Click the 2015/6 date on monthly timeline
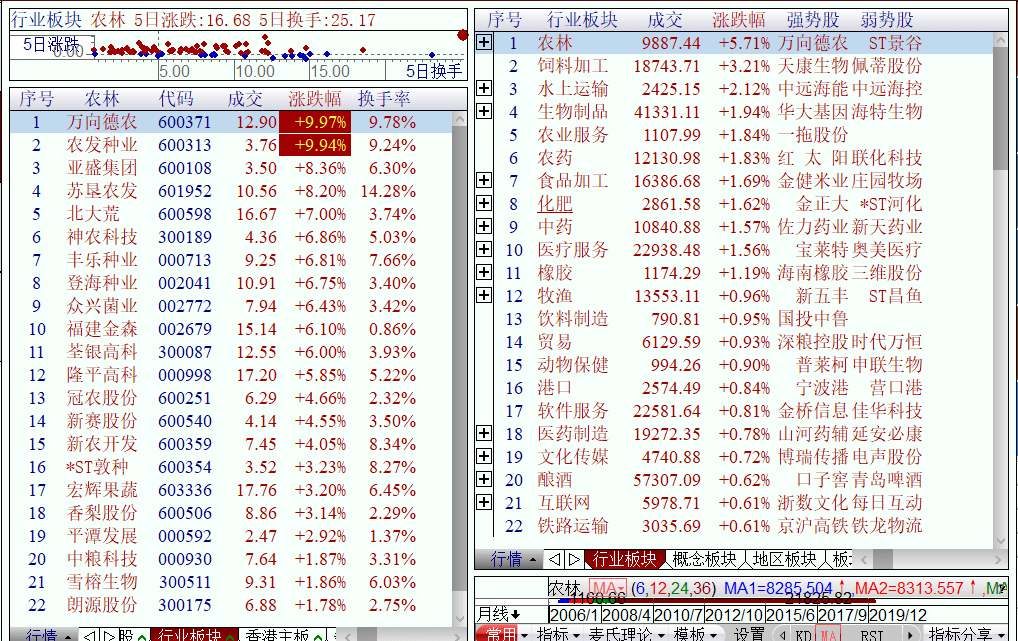The width and height of the screenshot is (1018, 641). pos(790,614)
